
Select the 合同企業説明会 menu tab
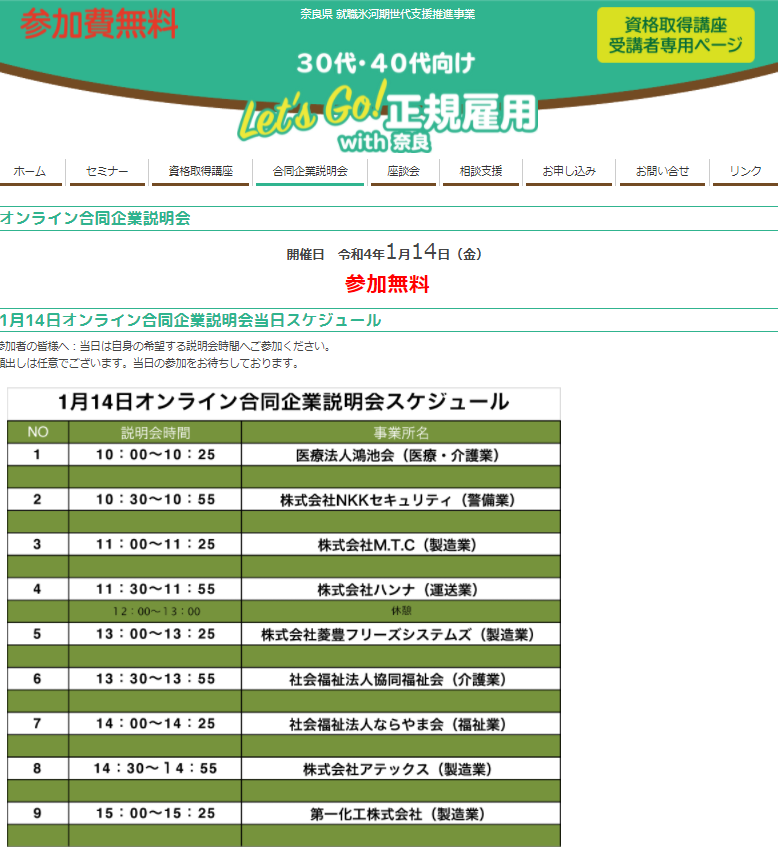310,171
